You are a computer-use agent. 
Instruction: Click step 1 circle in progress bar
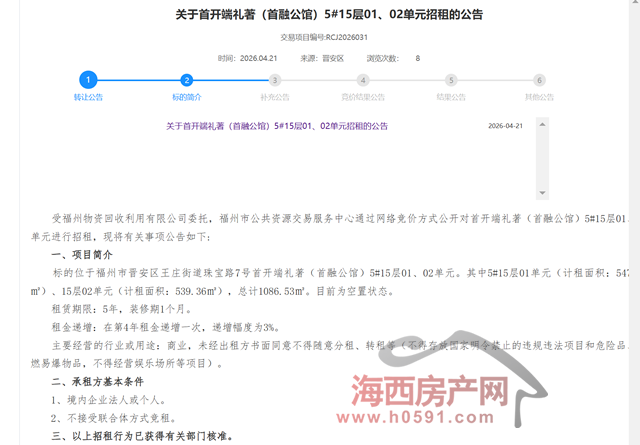[x=88, y=80]
